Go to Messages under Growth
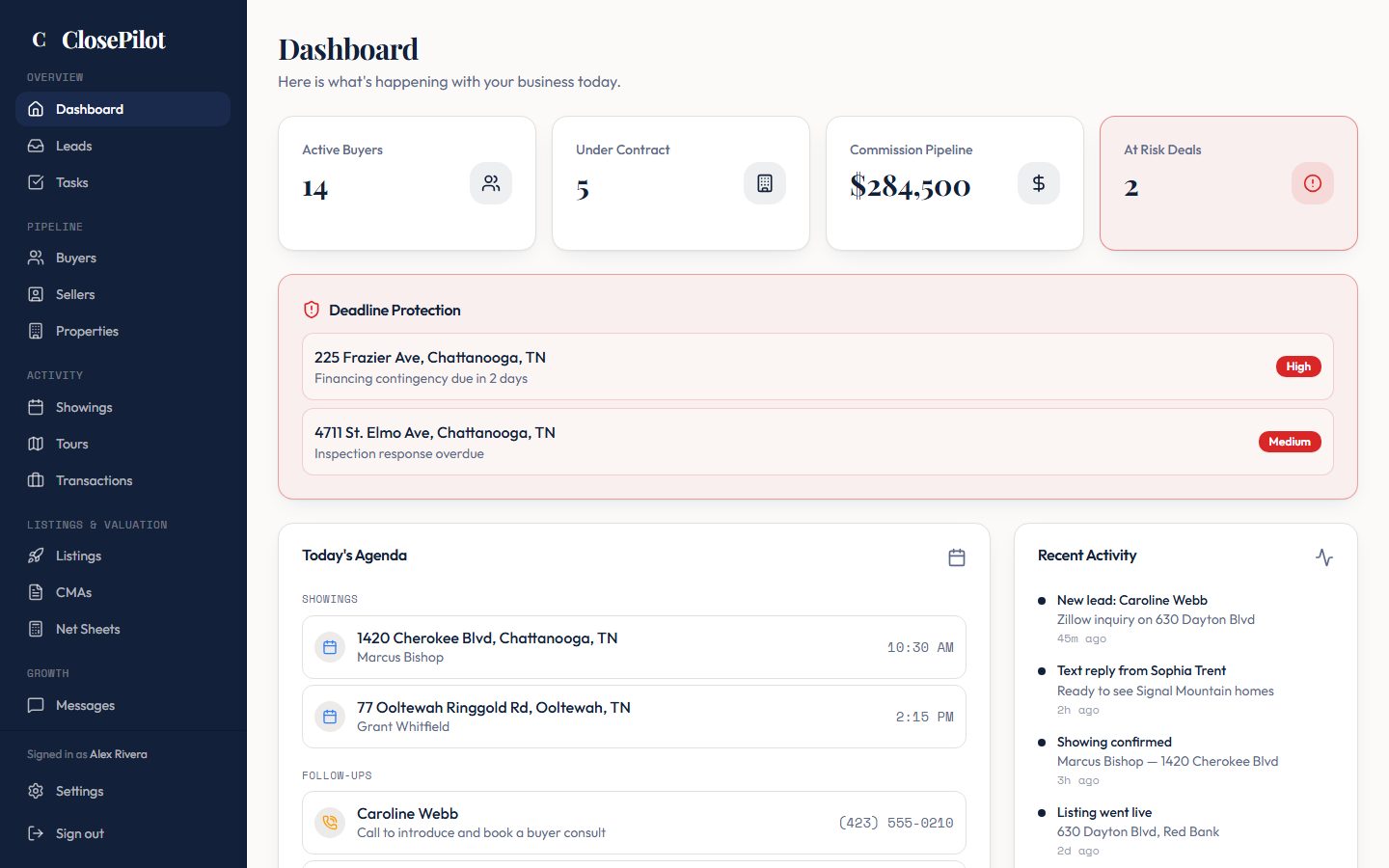Screen dimensions: 1389x868 coord(123,705)
